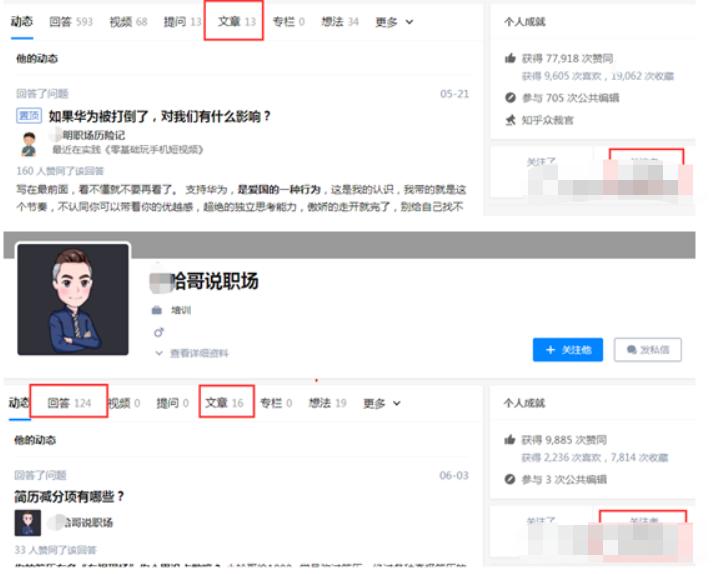This screenshot has height=574, width=718.
Task: Switch to the 提问 0 tab
Action: tap(173, 403)
